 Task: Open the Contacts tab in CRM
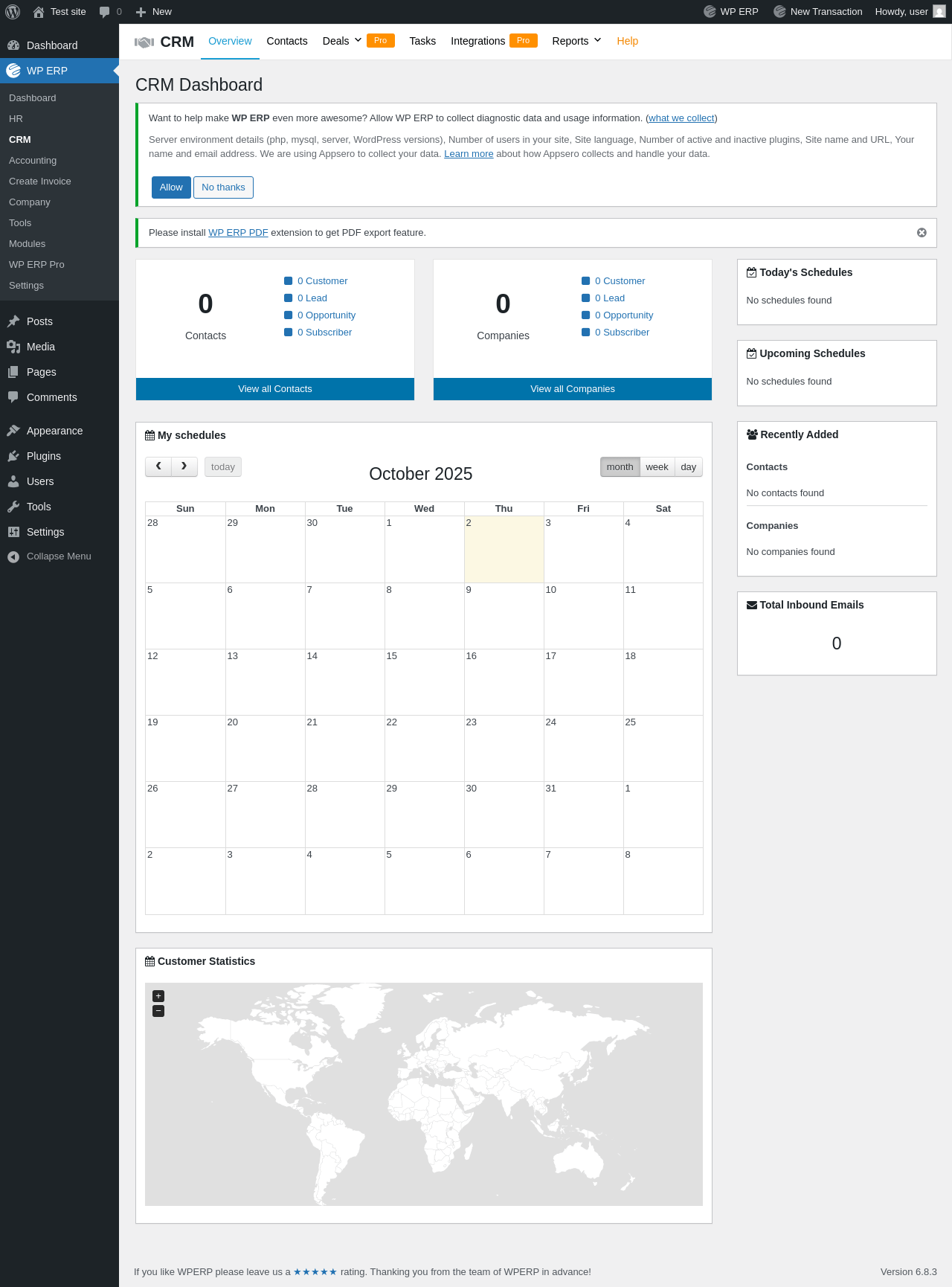(x=287, y=41)
